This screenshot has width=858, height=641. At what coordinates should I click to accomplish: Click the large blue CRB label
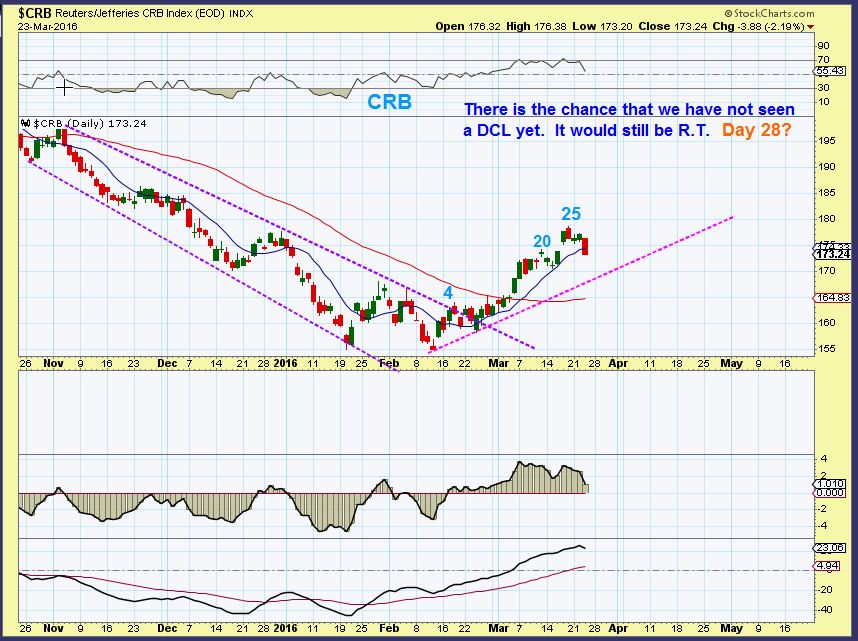tap(390, 102)
